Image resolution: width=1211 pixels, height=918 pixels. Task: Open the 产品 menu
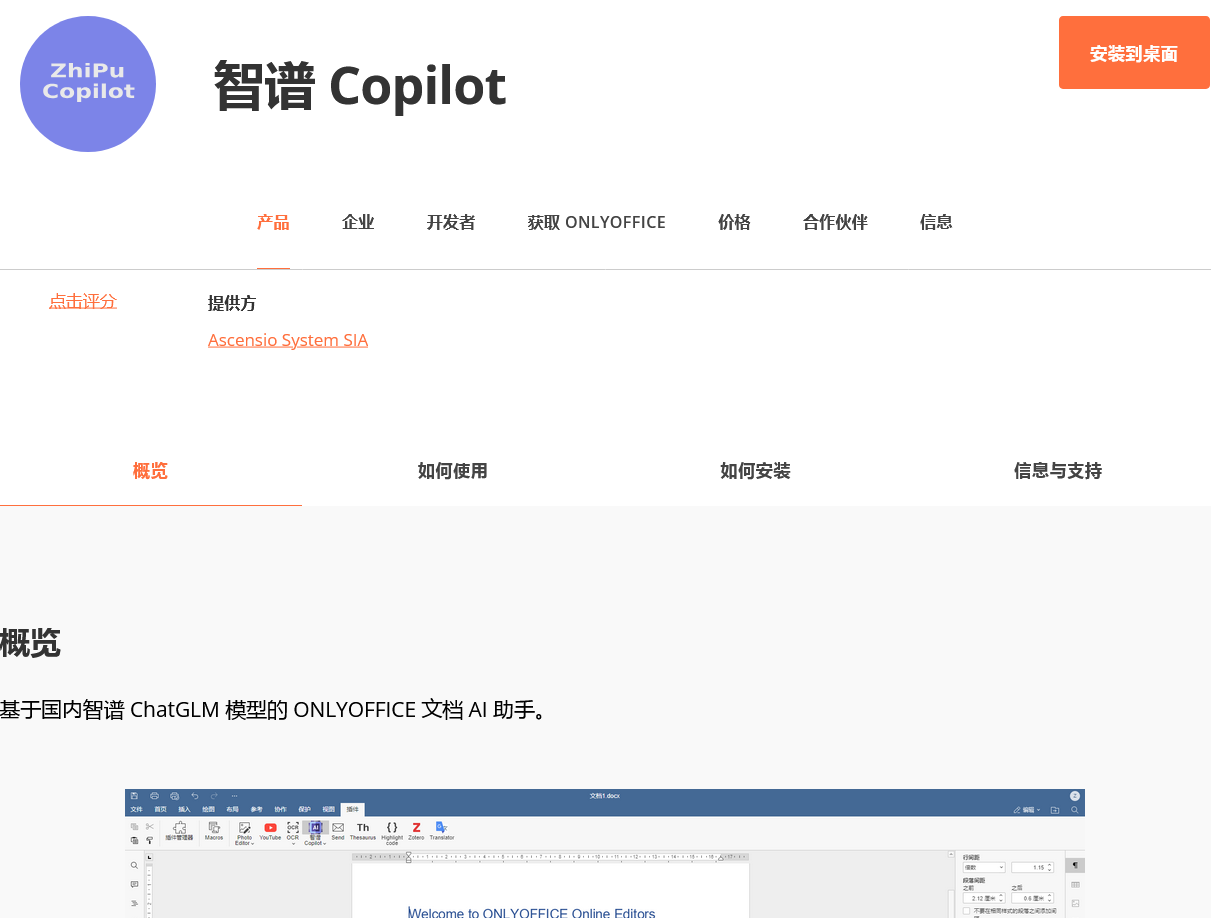pyautogui.click(x=273, y=222)
